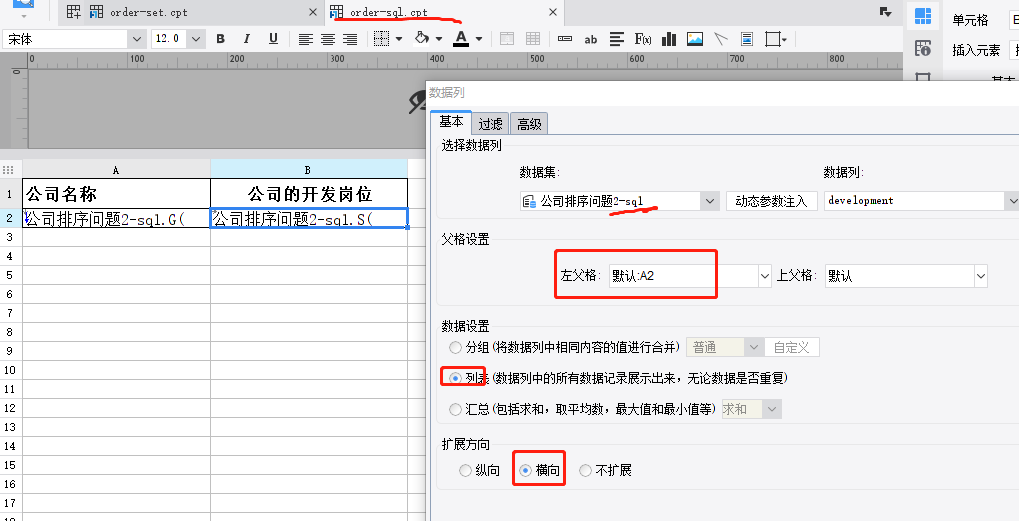Insert a chart element
1019x521 pixels.
click(669, 39)
